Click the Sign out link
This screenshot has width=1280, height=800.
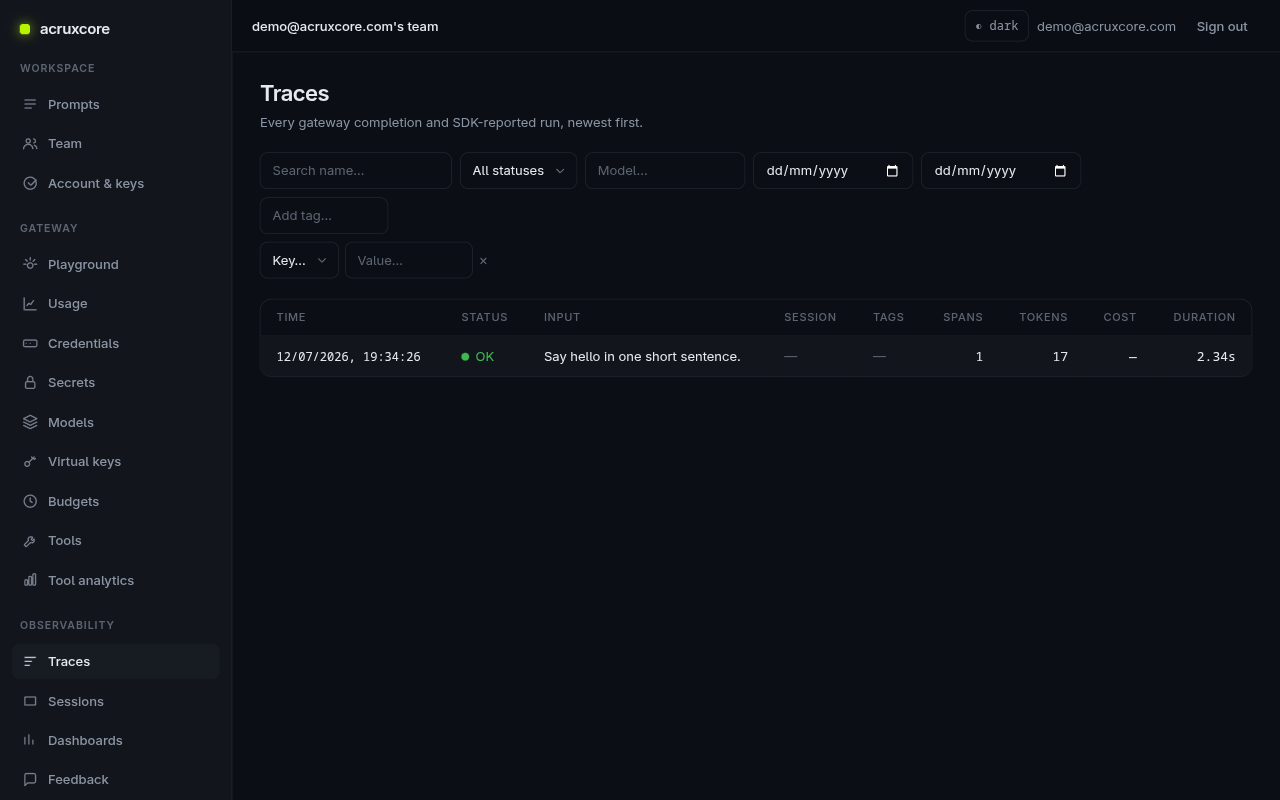(x=1222, y=26)
